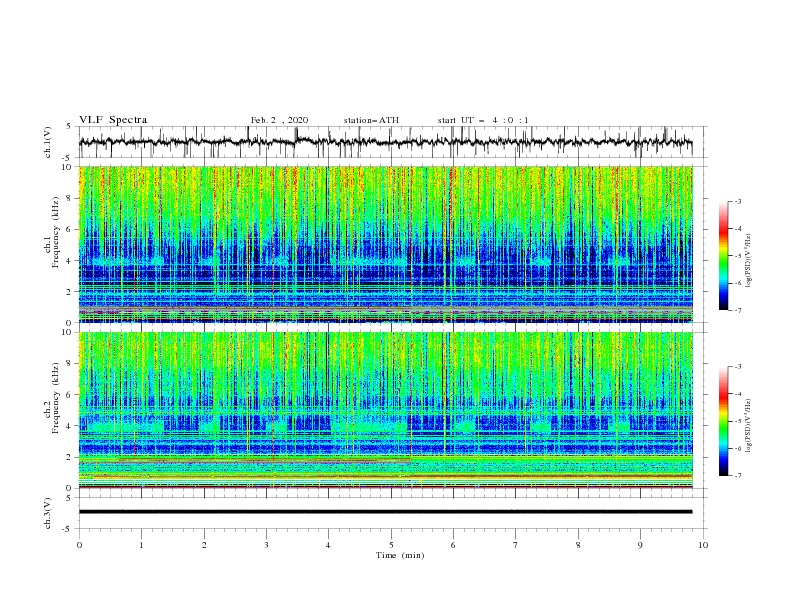Click the ch.1 spectrogram panel
The height and width of the screenshot is (612, 792).
click(385, 244)
